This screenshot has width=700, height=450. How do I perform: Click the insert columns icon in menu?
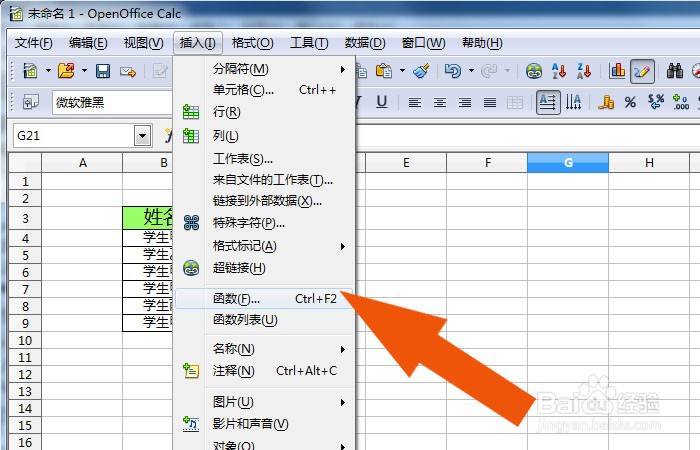click(x=191, y=135)
